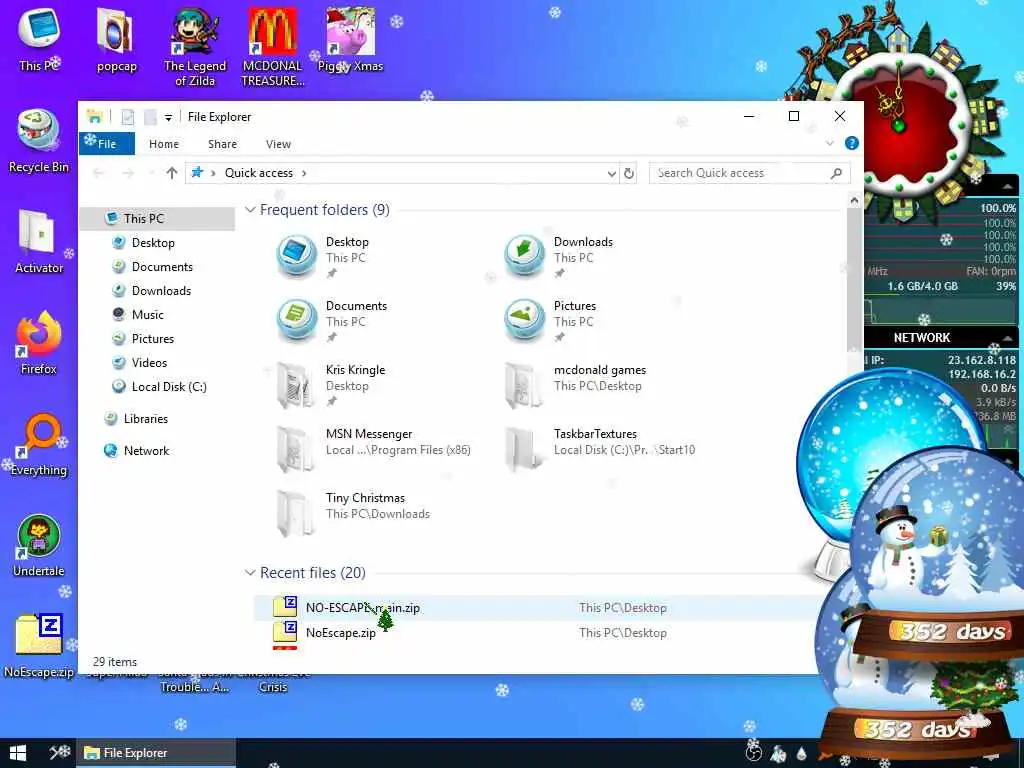This screenshot has height=768, width=1024.
Task: Click the Quick access address breadcrumb
Action: tap(259, 173)
